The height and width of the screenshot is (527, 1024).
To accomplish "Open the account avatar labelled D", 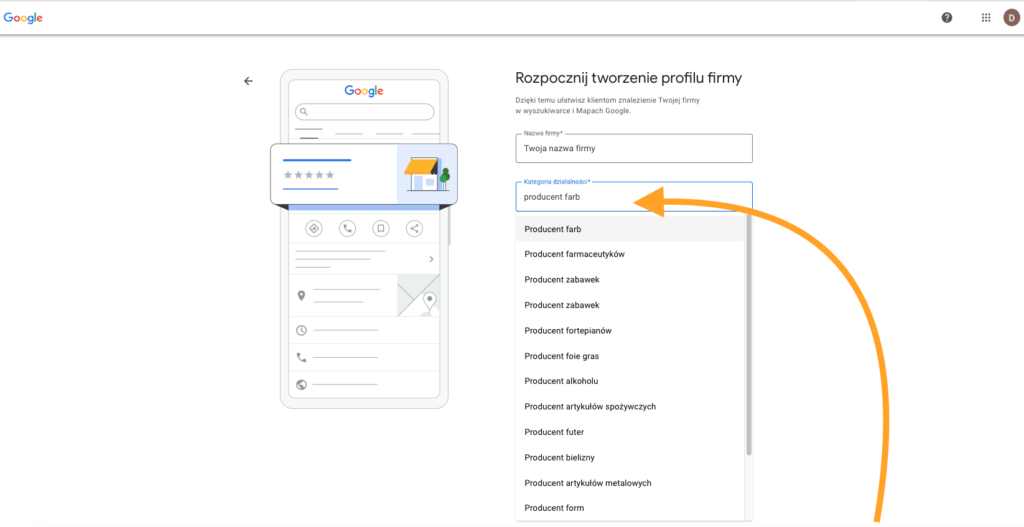I will (1012, 18).
